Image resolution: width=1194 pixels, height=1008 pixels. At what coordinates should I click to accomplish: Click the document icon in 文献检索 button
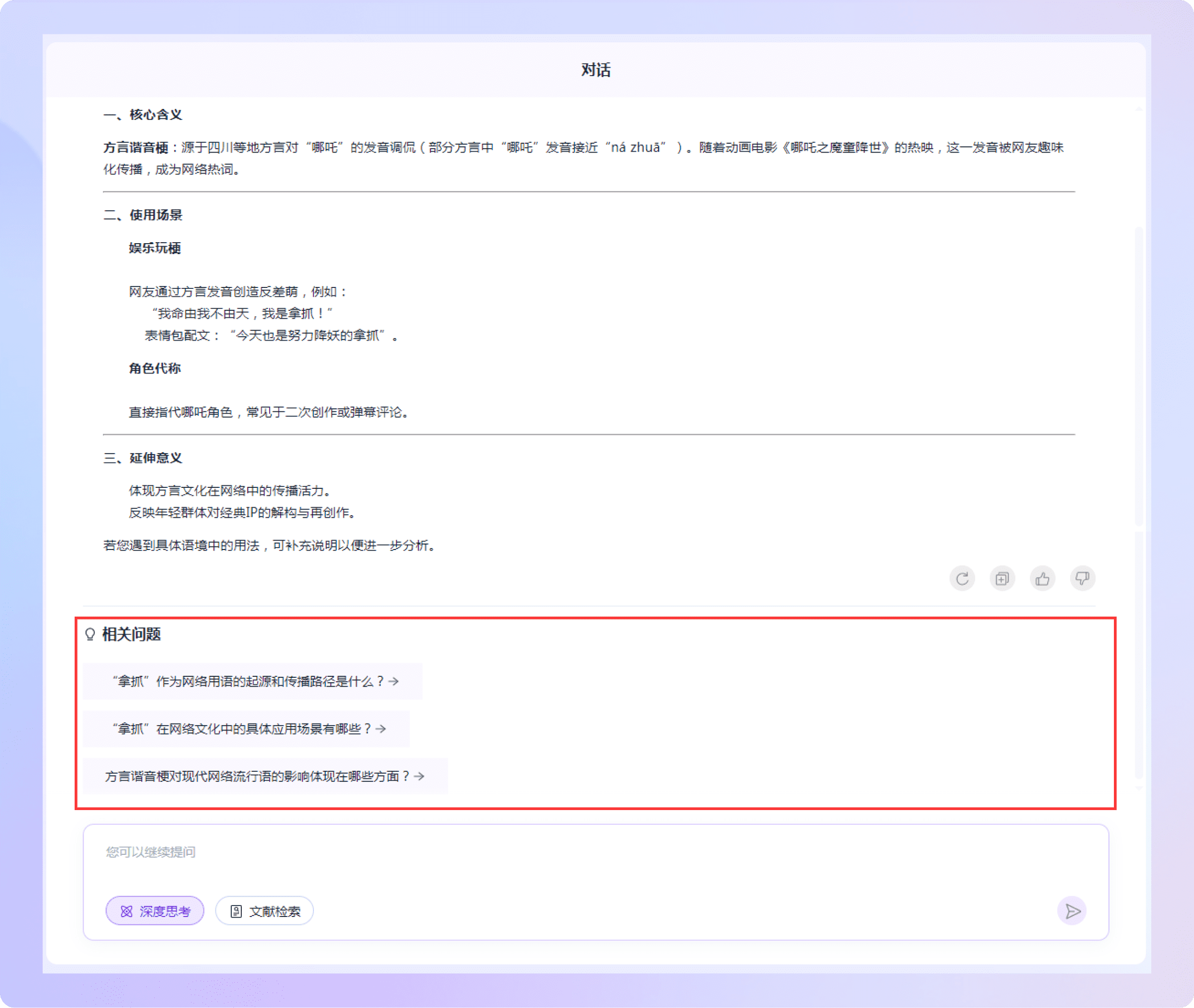[x=236, y=912]
